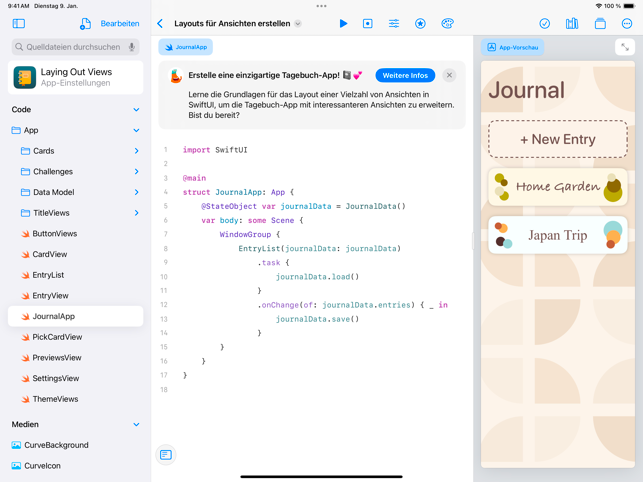The width and height of the screenshot is (643, 482).
Task: Switch to the JournalApp editor tab
Action: [186, 47]
